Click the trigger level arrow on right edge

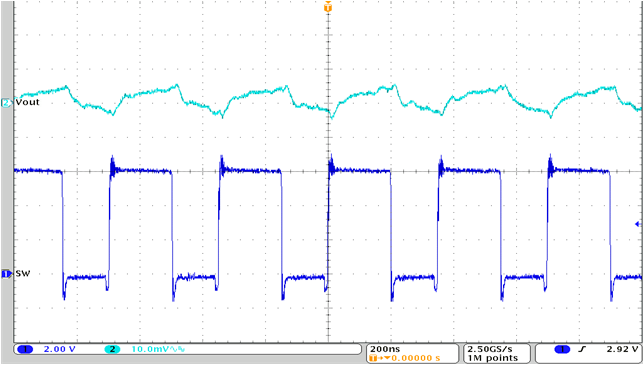[638, 224]
